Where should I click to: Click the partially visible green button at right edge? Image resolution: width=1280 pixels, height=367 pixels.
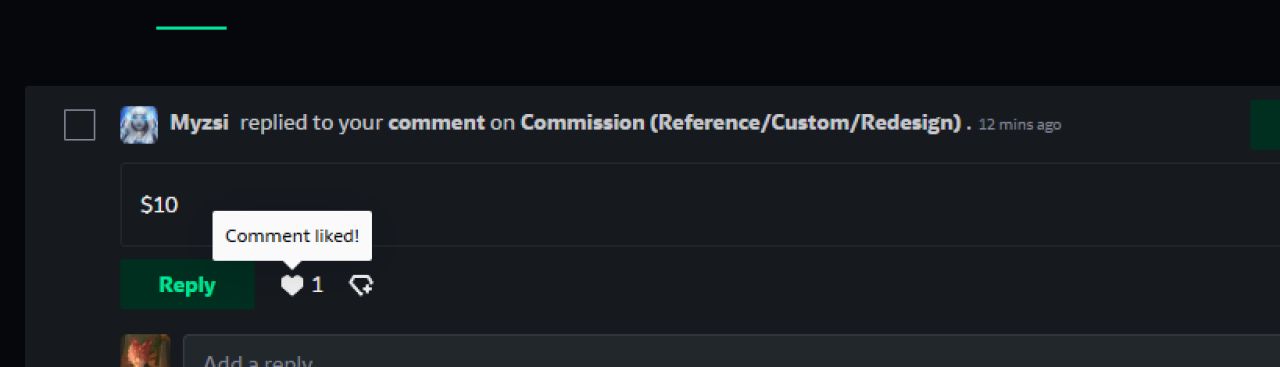pyautogui.click(x=1265, y=125)
